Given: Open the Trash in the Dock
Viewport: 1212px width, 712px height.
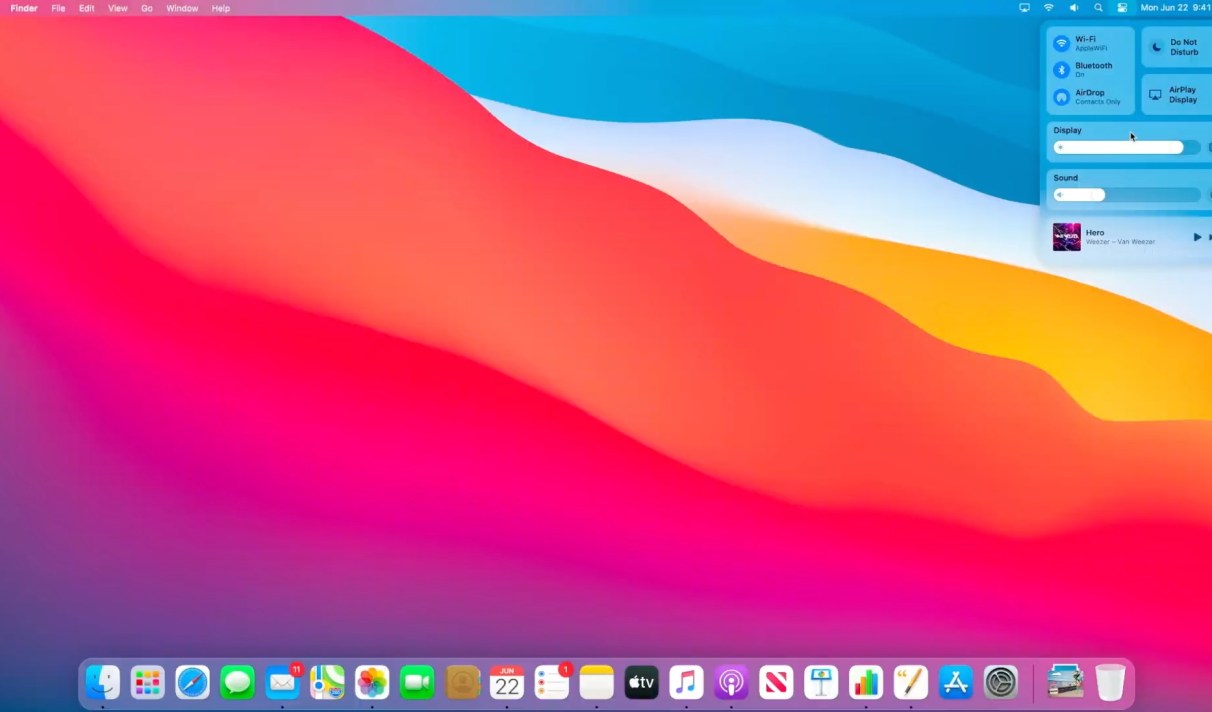Looking at the screenshot, I should 1110,683.
